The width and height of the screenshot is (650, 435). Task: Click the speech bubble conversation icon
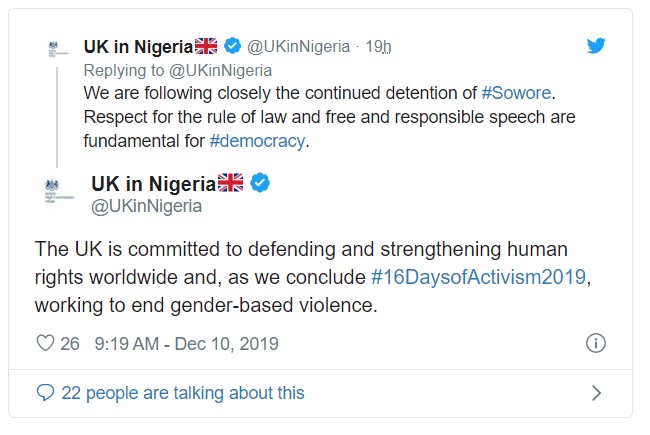[x=45, y=393]
